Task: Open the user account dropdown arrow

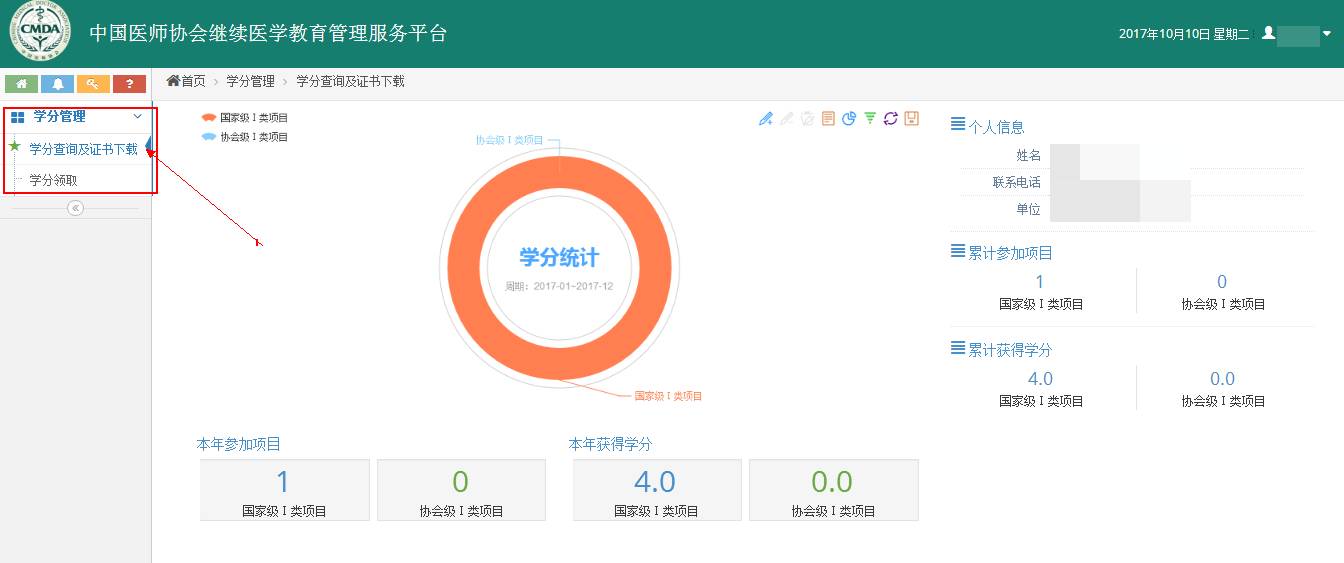Action: click(1327, 34)
